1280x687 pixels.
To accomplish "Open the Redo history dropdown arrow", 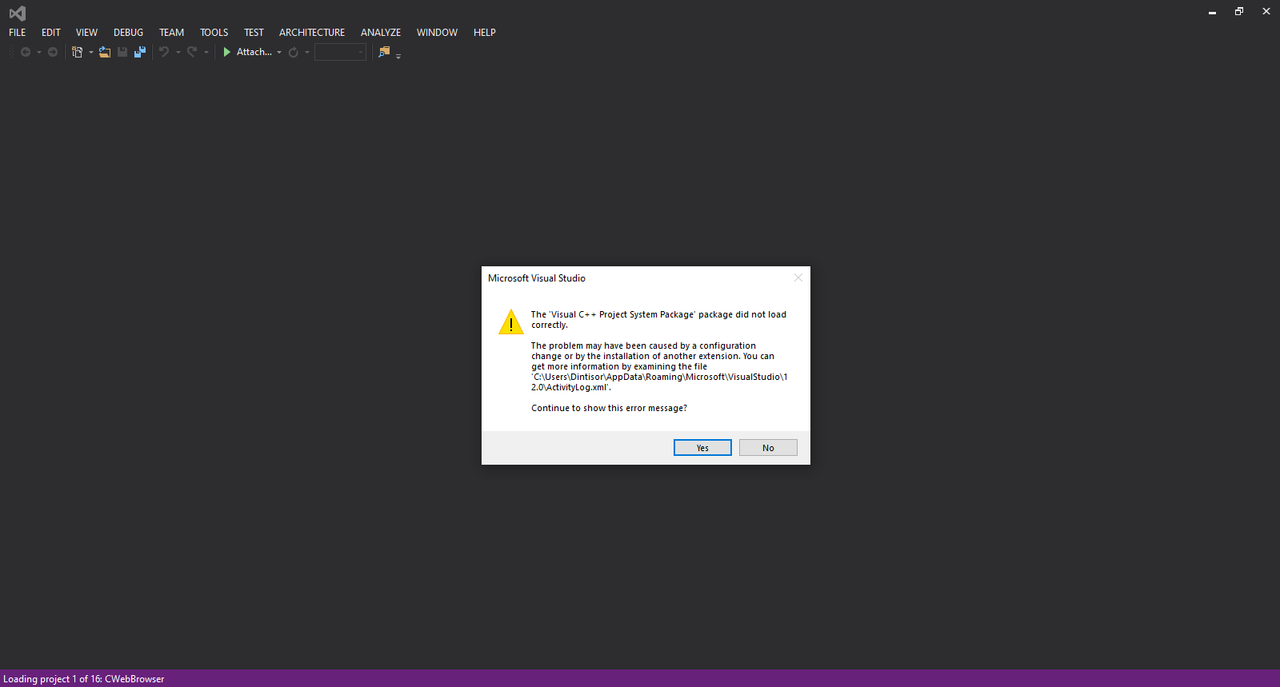I will click(205, 52).
